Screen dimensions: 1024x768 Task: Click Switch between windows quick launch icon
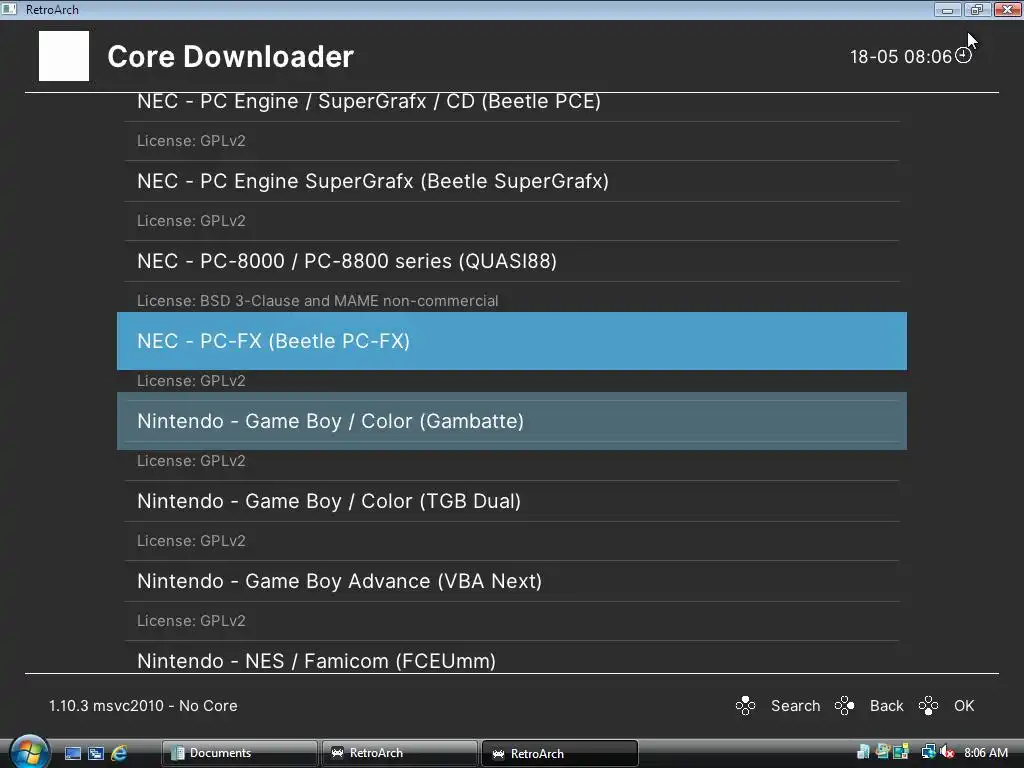pos(95,753)
